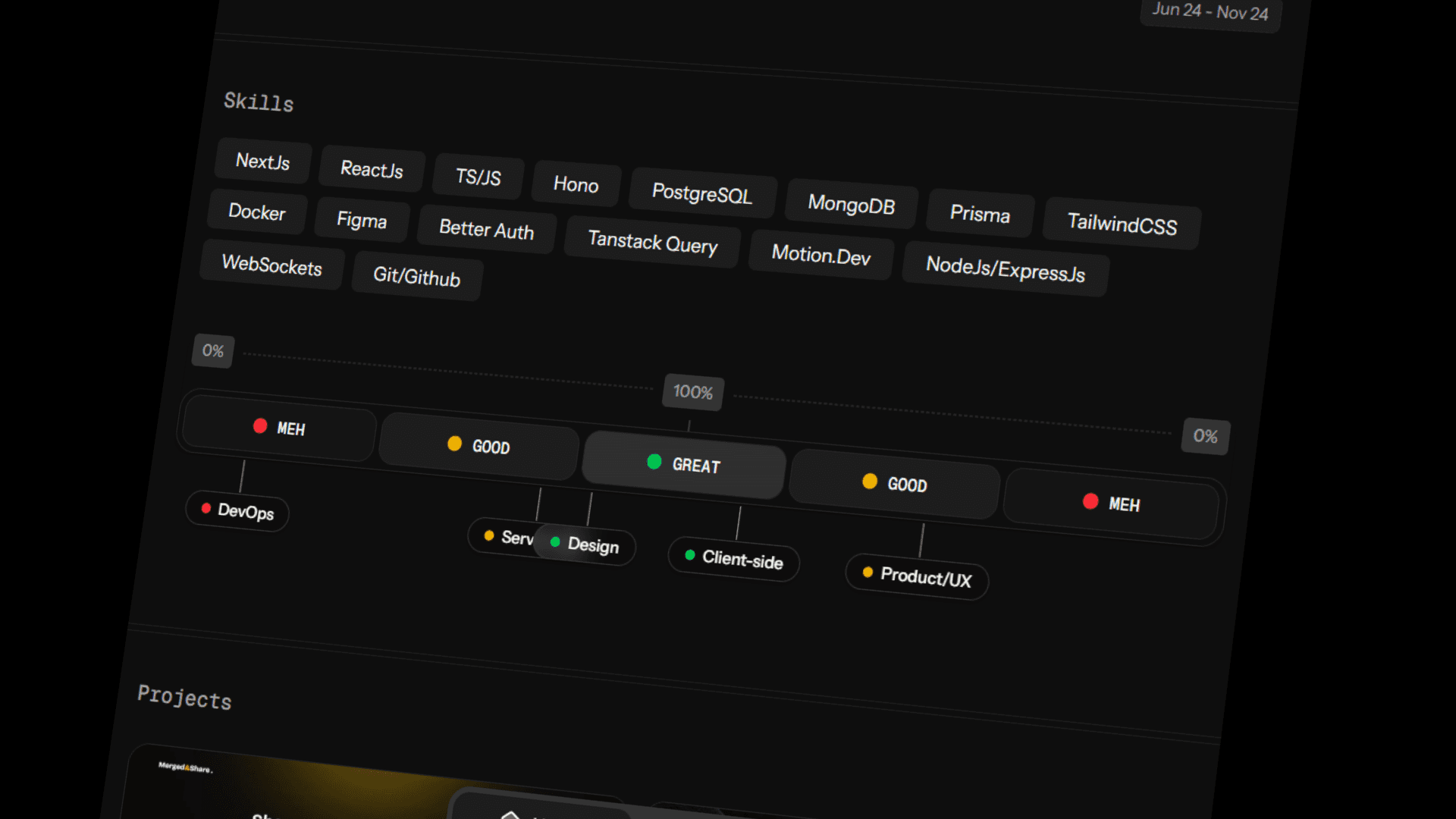Click the red dot beside DevOps
This screenshot has width=1456, height=819.
206,508
